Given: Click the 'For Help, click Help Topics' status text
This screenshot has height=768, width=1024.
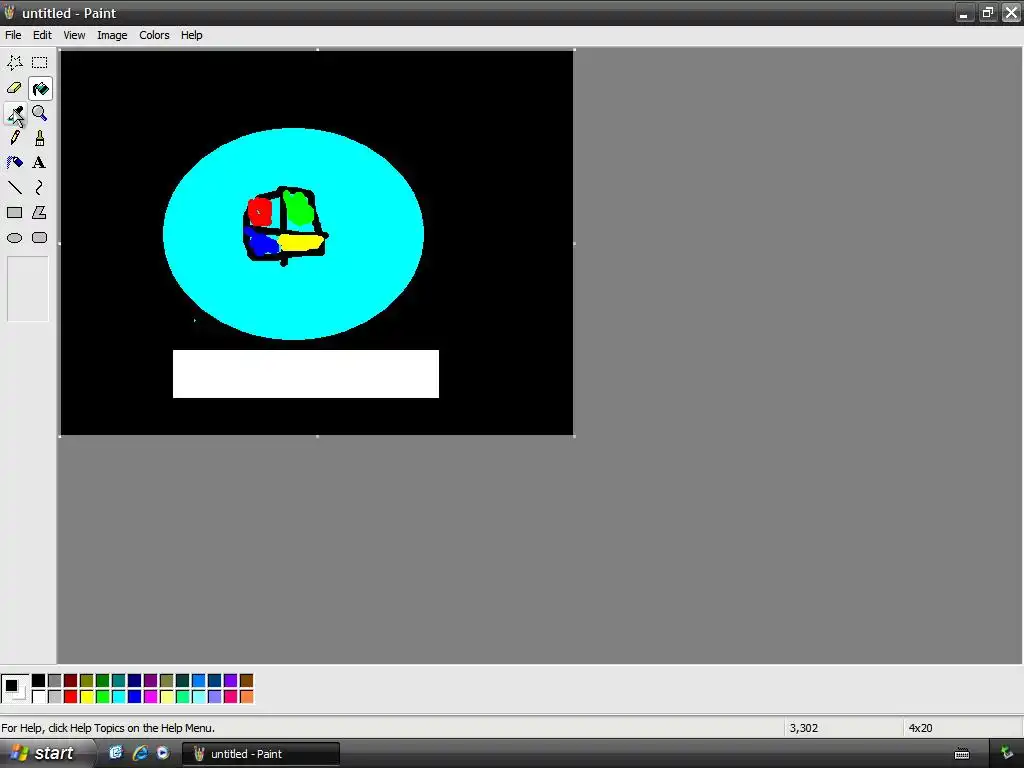Looking at the screenshot, I should (x=108, y=728).
